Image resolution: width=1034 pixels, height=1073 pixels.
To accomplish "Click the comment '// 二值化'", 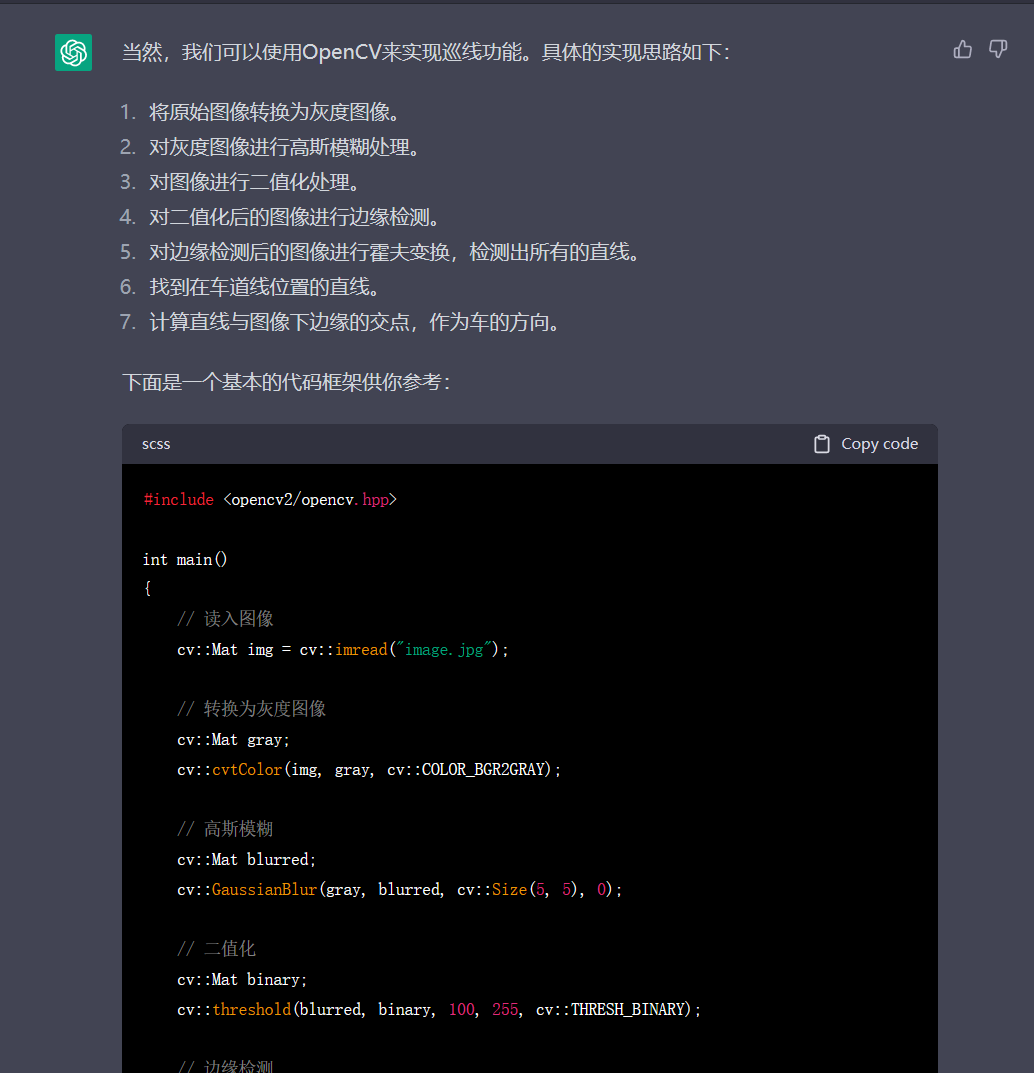I will point(216,949).
